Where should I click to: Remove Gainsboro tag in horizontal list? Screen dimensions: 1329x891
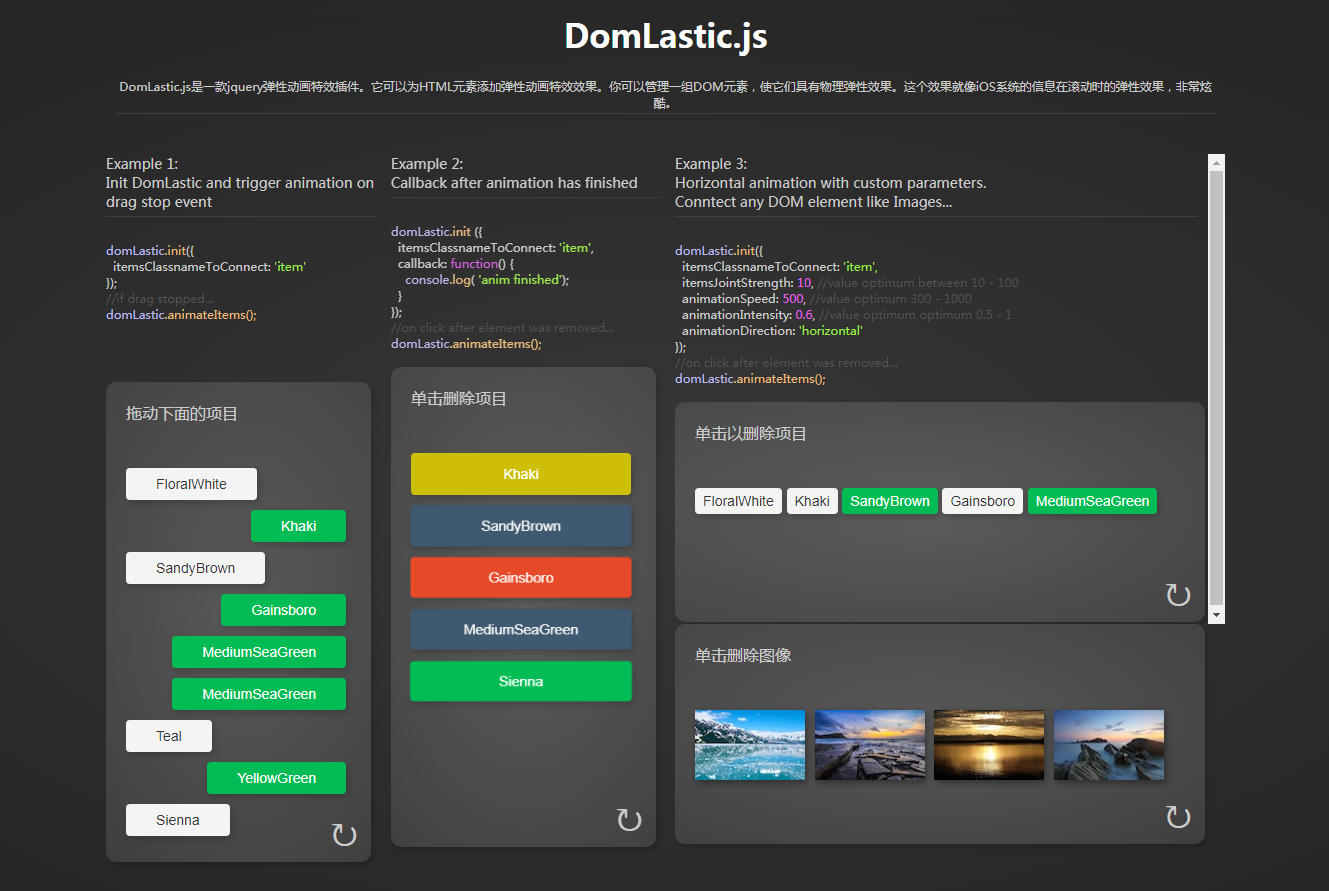pos(982,501)
